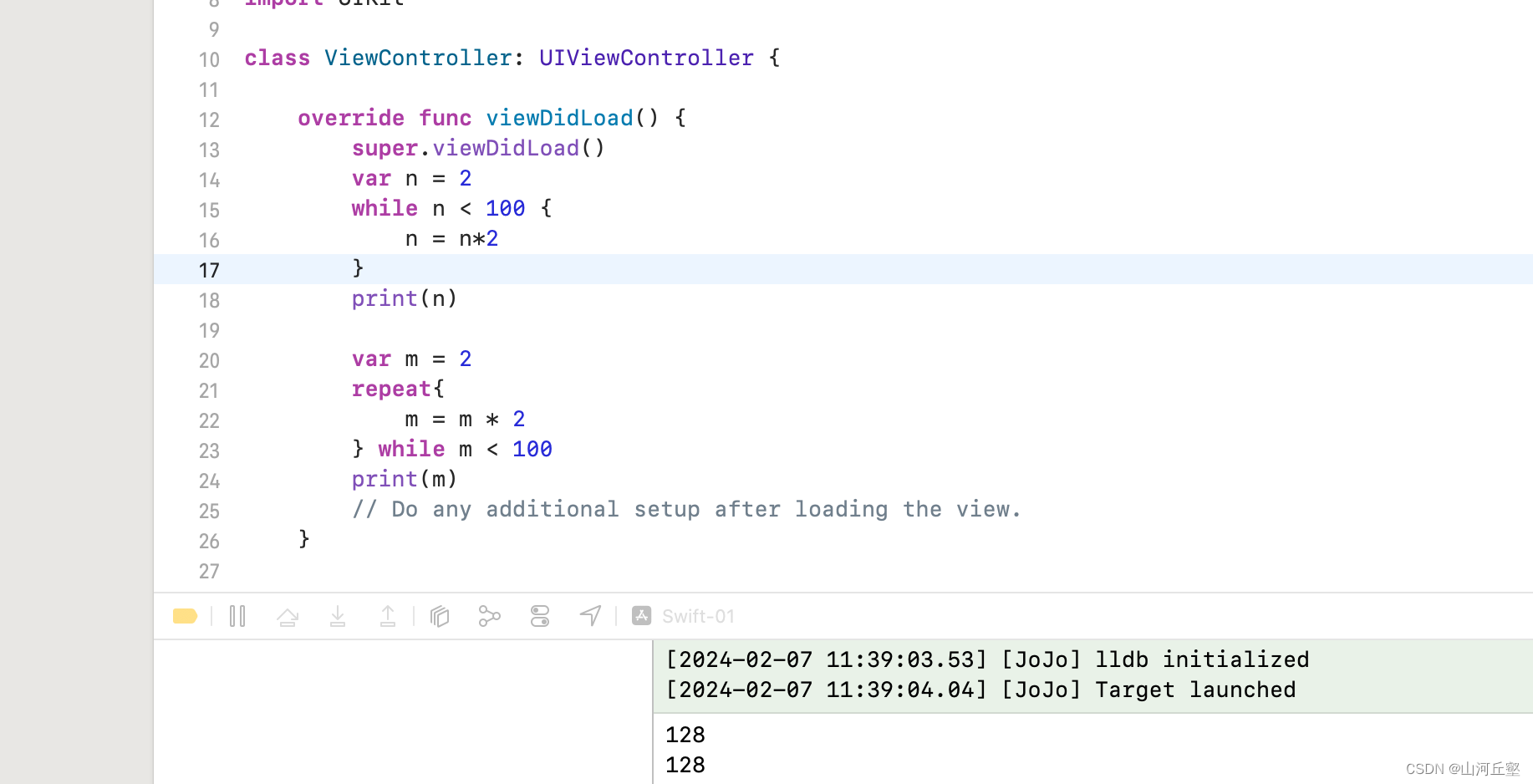Click 'n = n*2' statement

coord(452,239)
